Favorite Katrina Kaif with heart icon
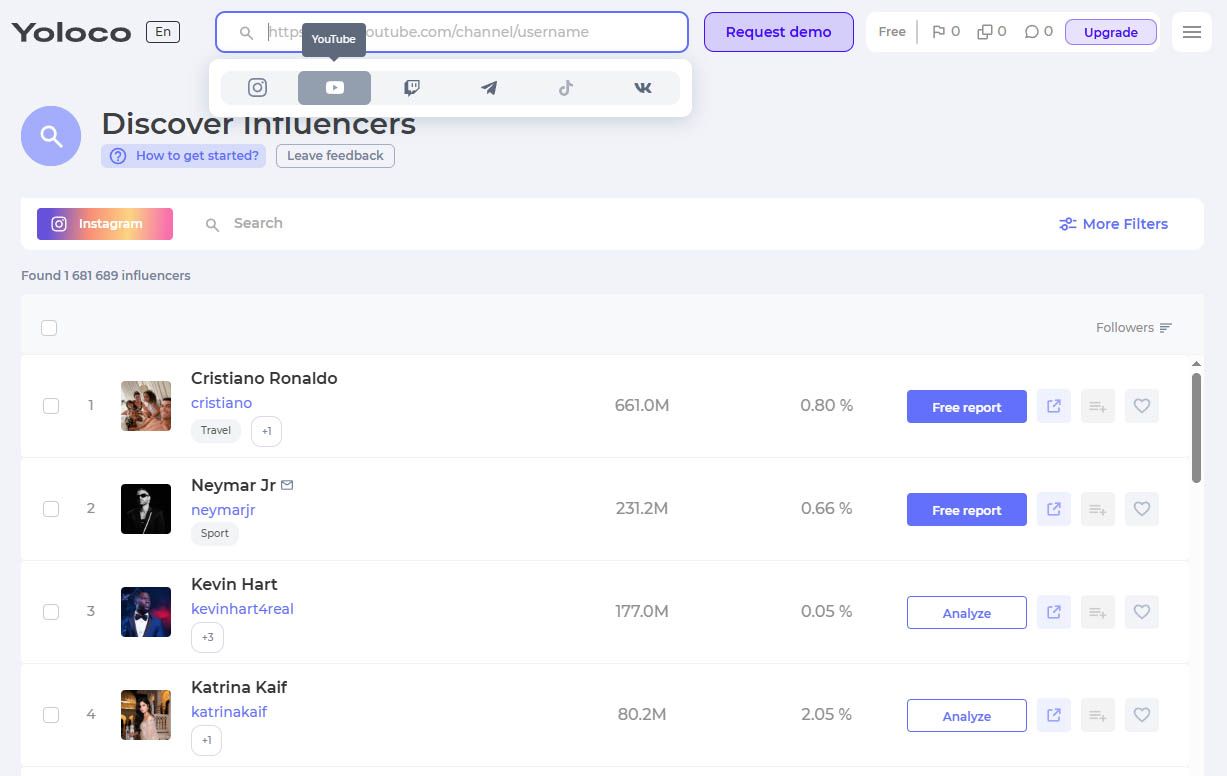The height and width of the screenshot is (776, 1227). click(1142, 715)
